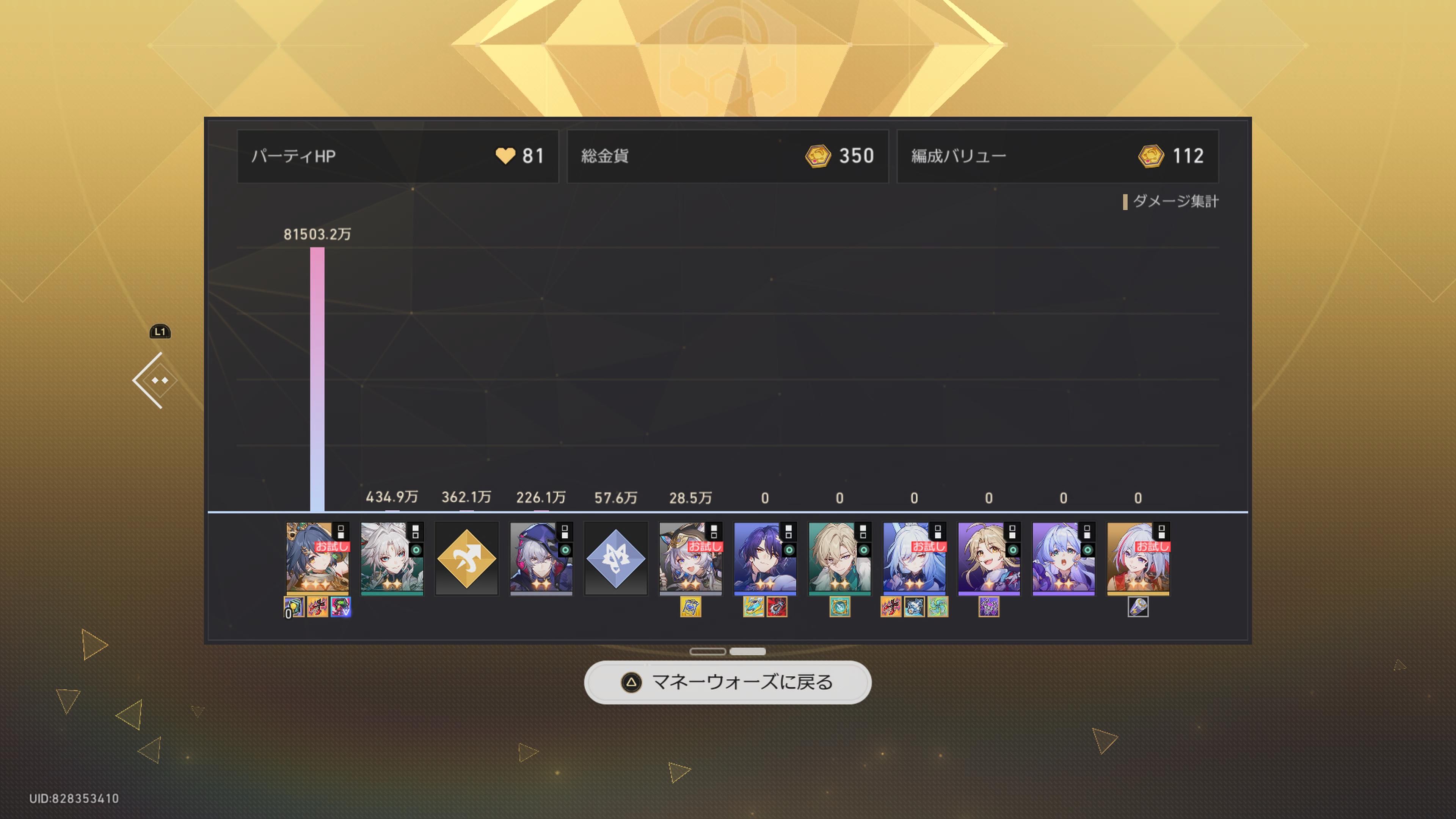
Task: Click the triangle icon on return button
Action: (631, 682)
